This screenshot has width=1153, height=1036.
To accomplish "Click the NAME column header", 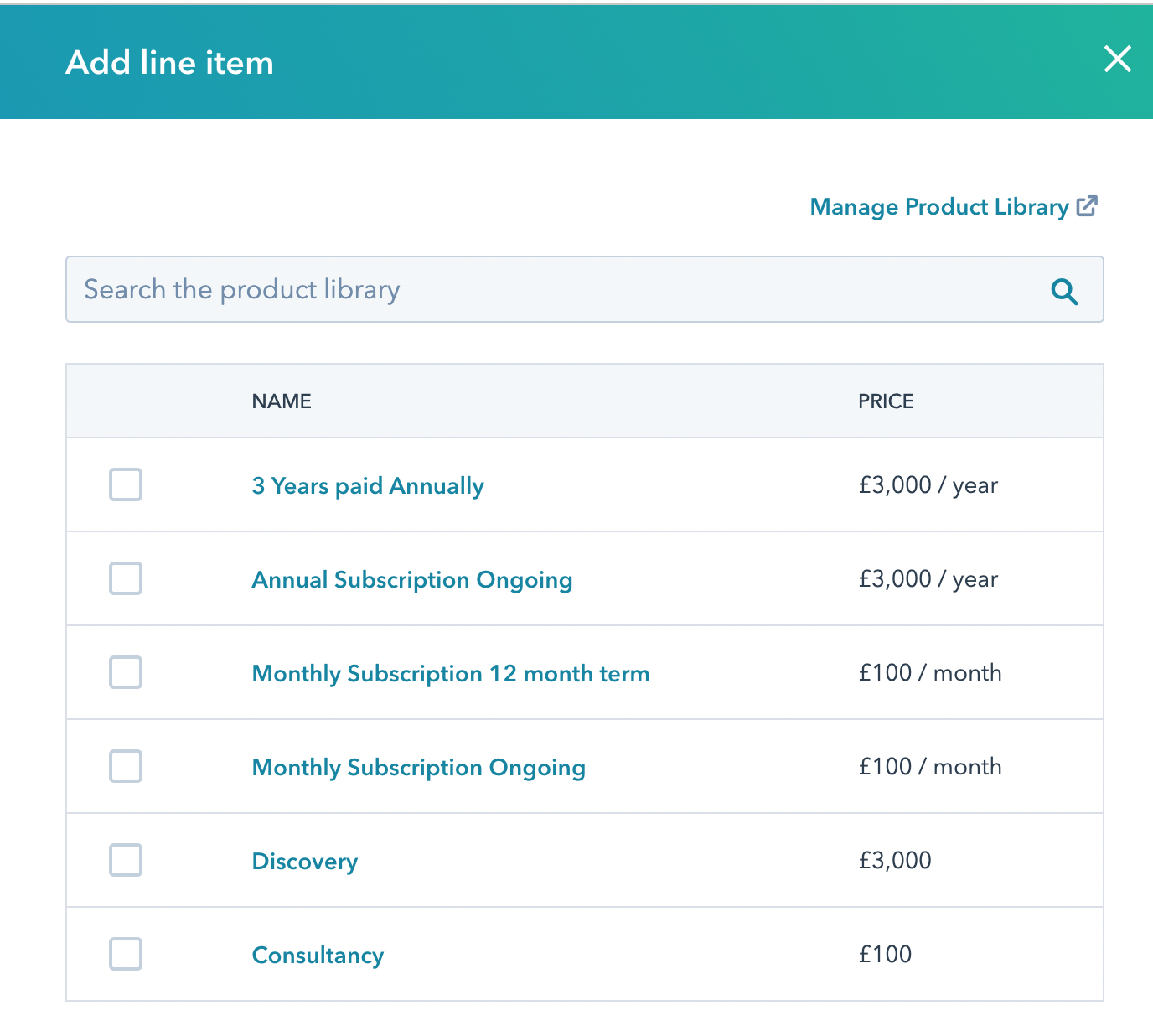I will pos(282,401).
